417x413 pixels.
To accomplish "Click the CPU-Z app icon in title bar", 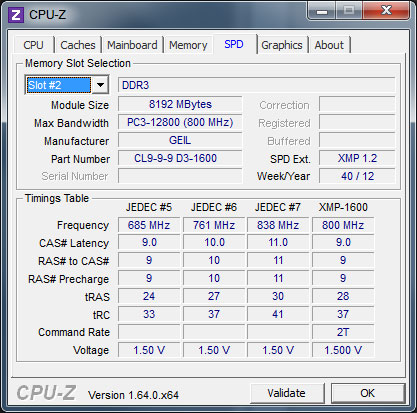I will pos(16,15).
